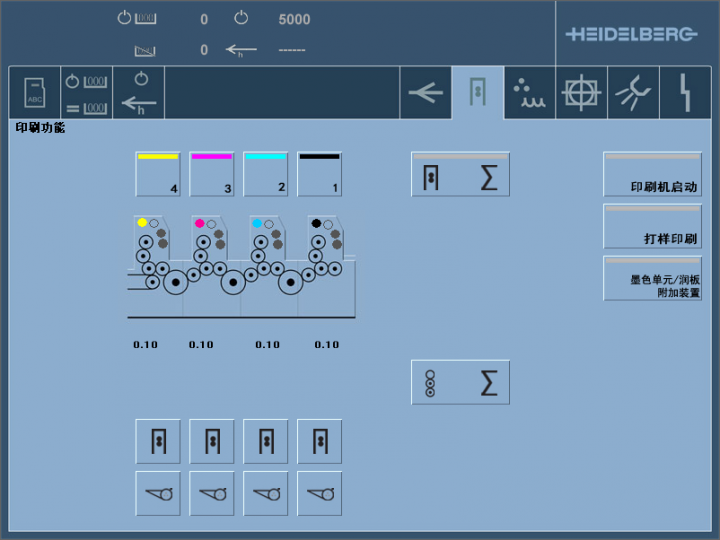Select yellow printing unit 4
Viewport: 720px width, 540px height.
tap(158, 174)
